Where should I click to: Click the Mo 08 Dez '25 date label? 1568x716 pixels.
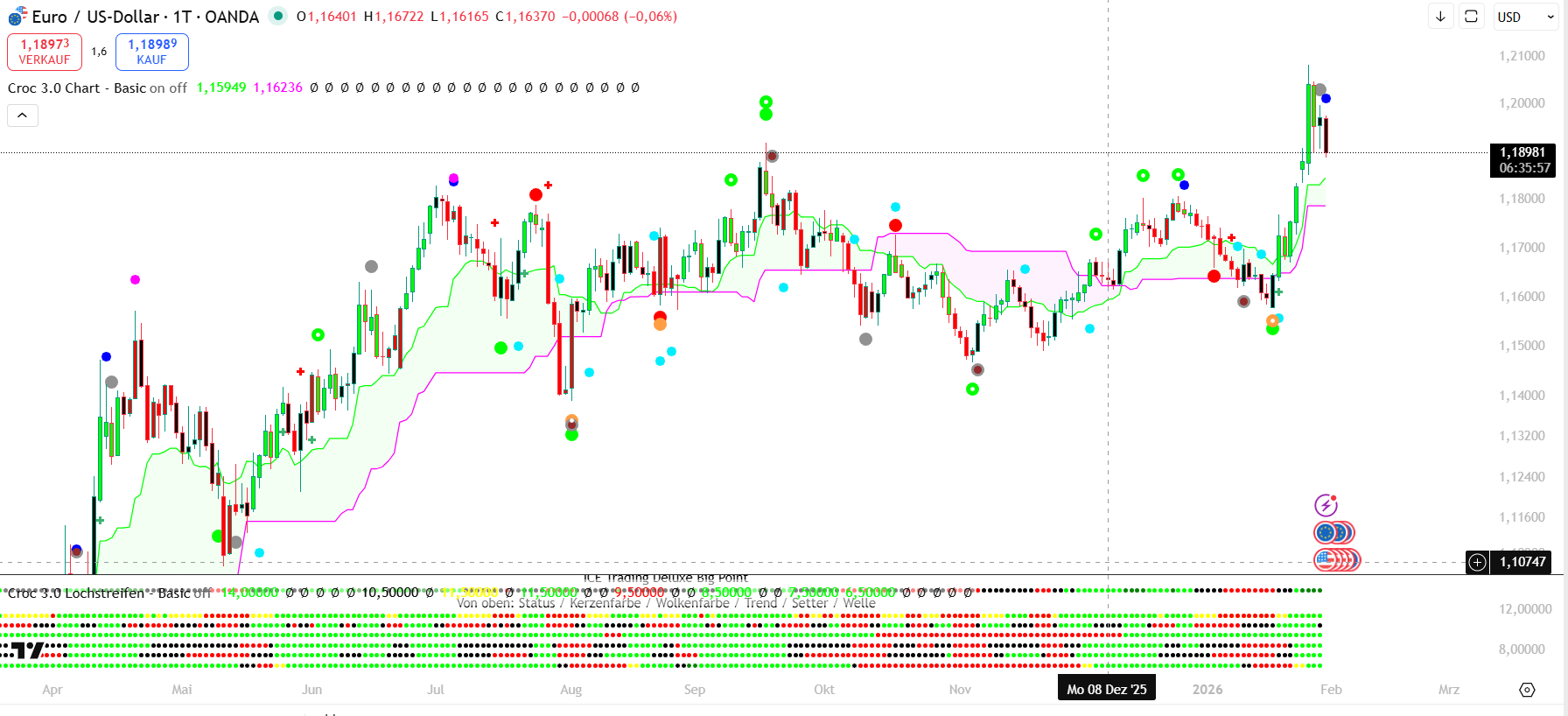[x=1106, y=689]
